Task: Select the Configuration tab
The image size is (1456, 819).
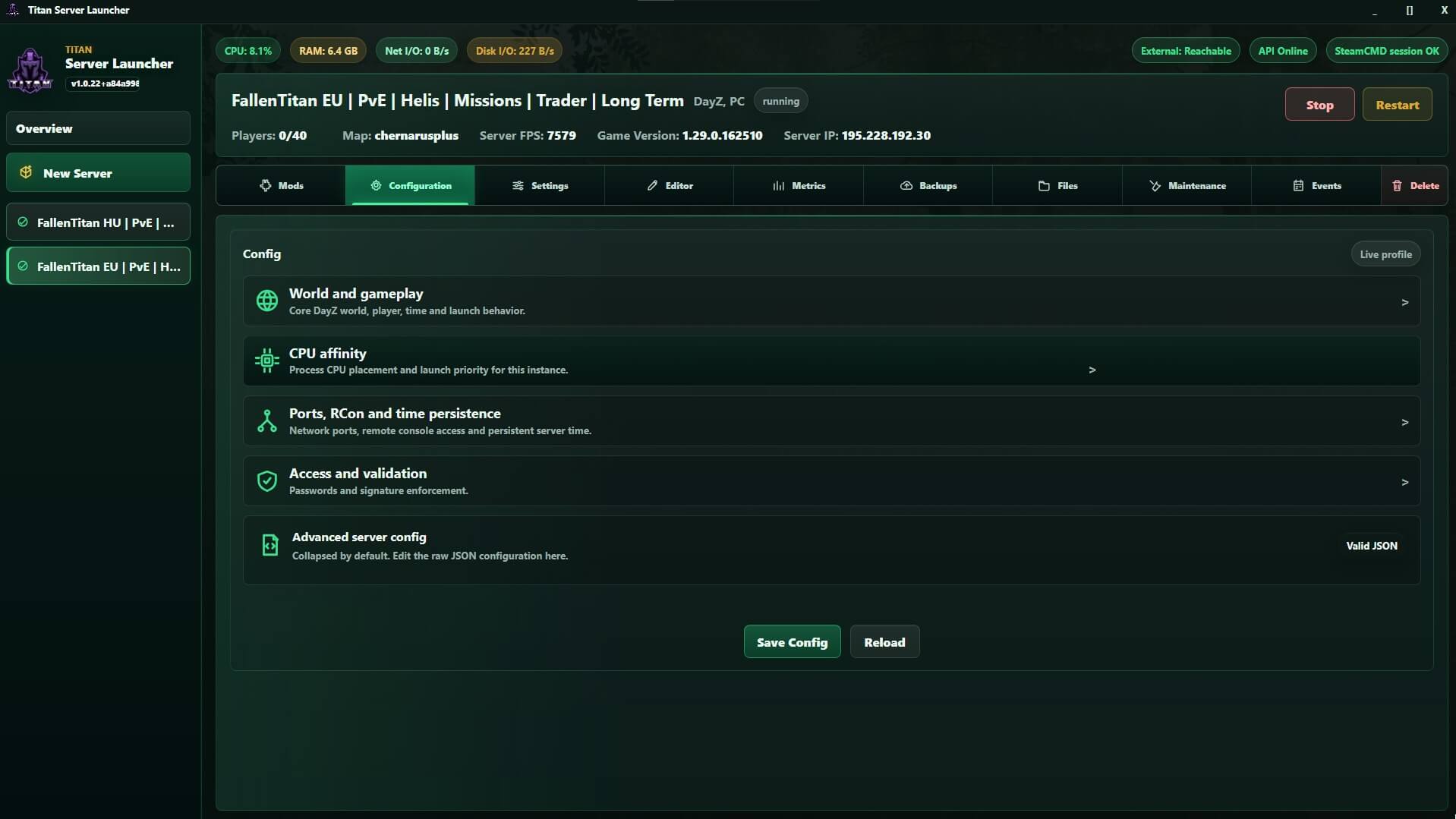Action: (x=410, y=185)
